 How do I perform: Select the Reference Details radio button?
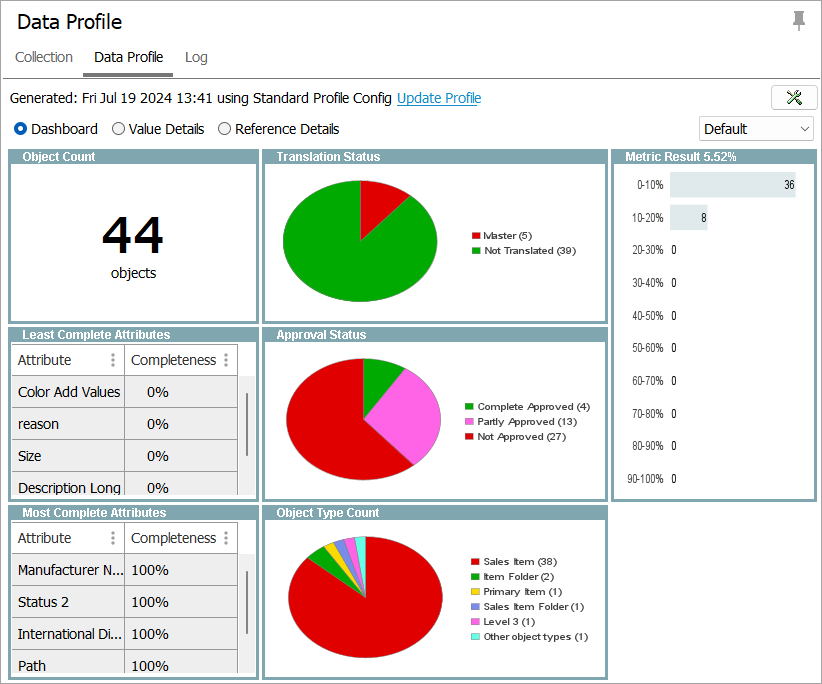coord(225,129)
